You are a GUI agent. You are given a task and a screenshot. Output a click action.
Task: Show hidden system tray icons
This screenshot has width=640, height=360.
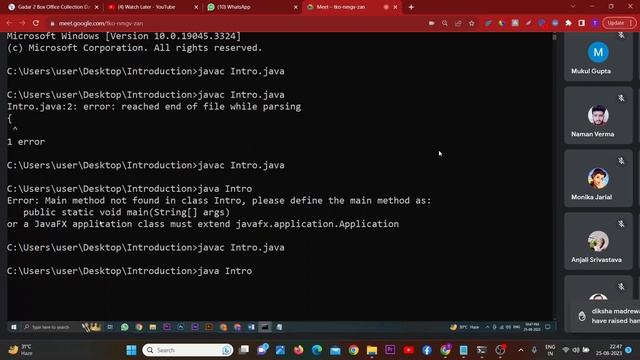pyautogui.click(x=520, y=350)
